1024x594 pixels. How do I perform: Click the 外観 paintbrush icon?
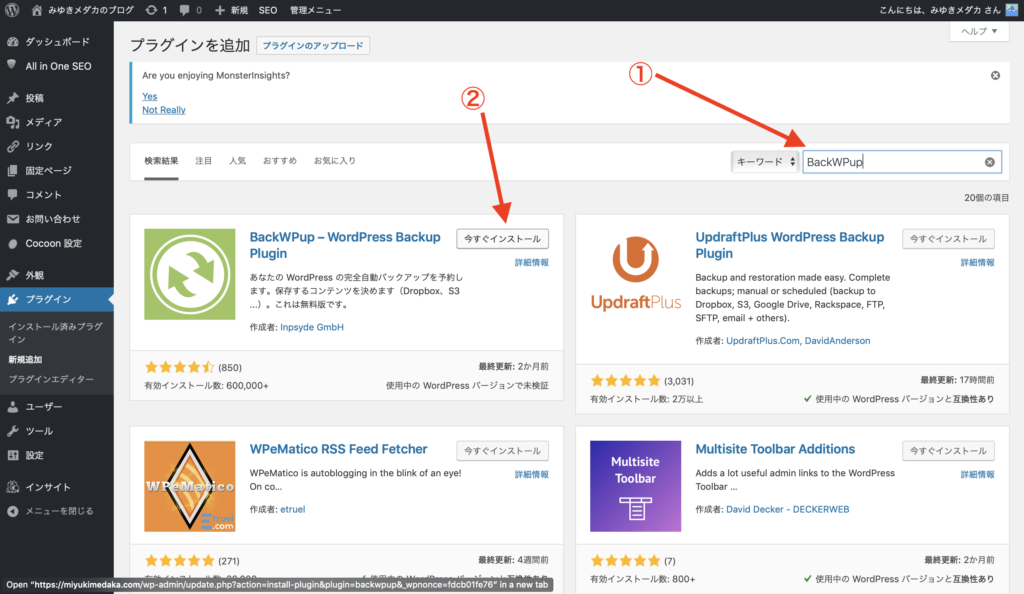[12, 275]
